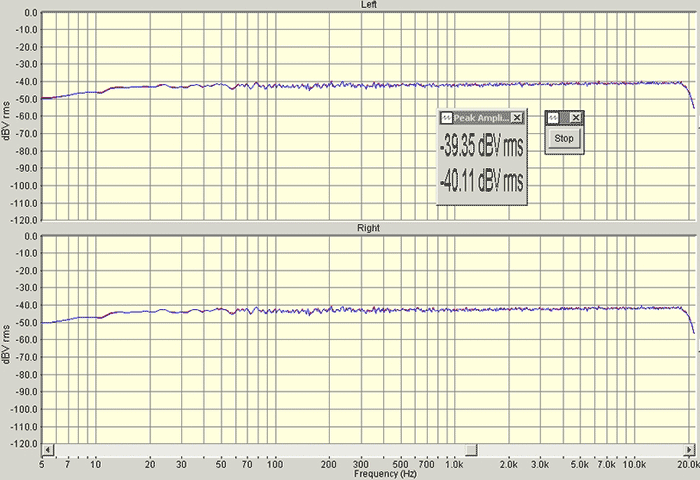Click the -80.0 label on Right plot axis
Viewport: 700px width, 480px height.
pyautogui.click(x=27, y=375)
